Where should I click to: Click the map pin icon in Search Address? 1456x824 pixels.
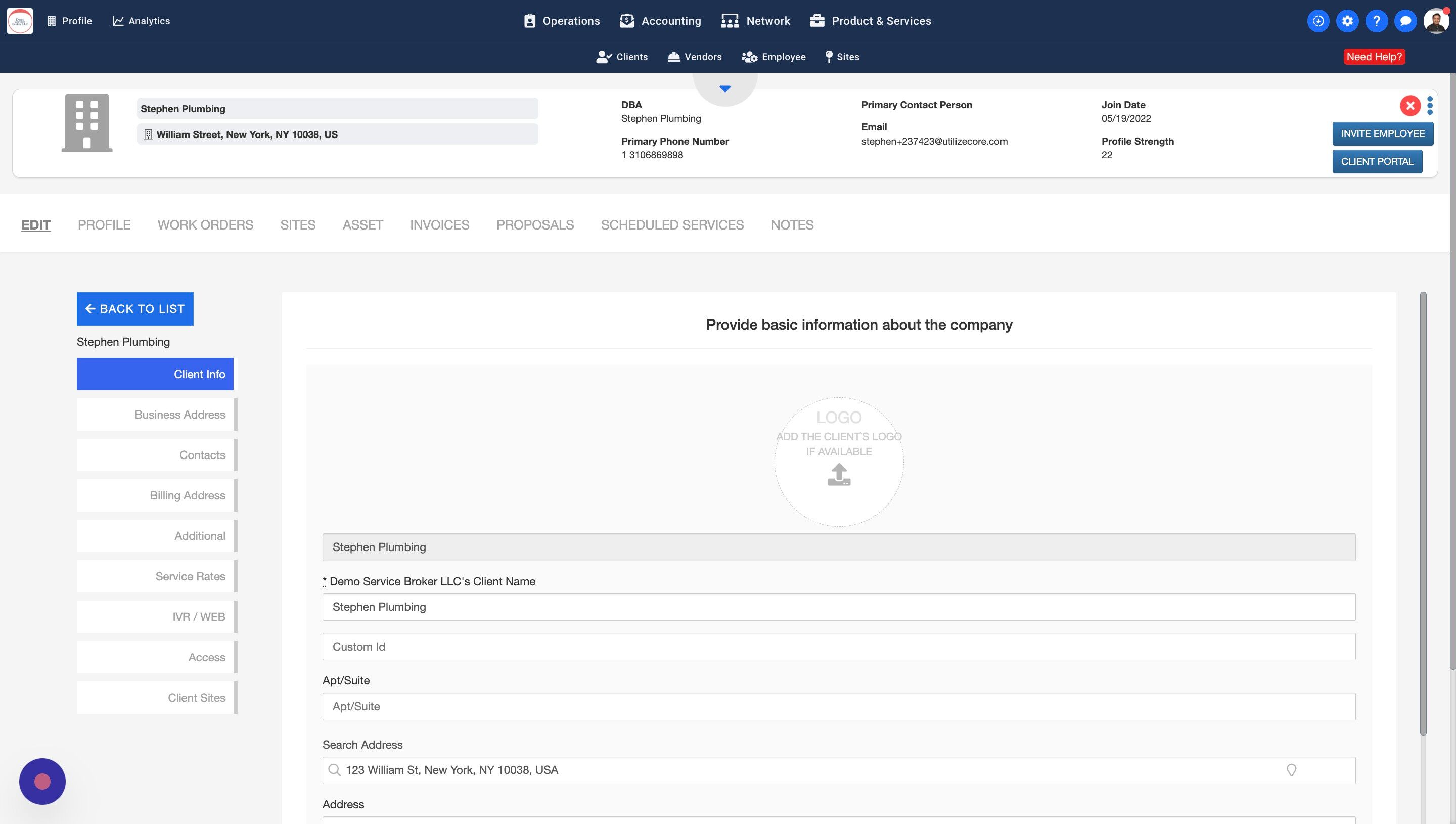1291,770
